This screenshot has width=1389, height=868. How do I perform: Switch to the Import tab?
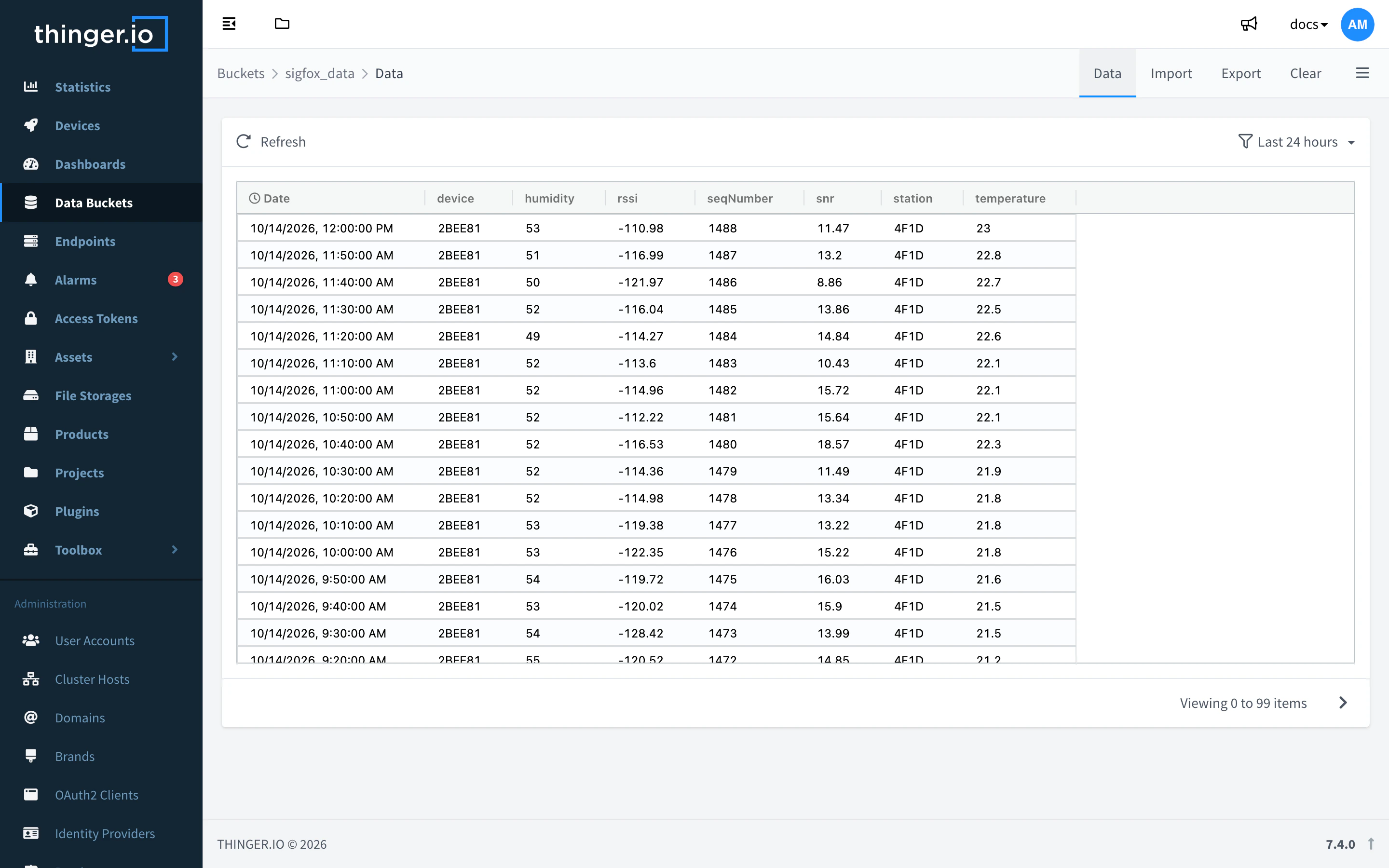pos(1171,73)
